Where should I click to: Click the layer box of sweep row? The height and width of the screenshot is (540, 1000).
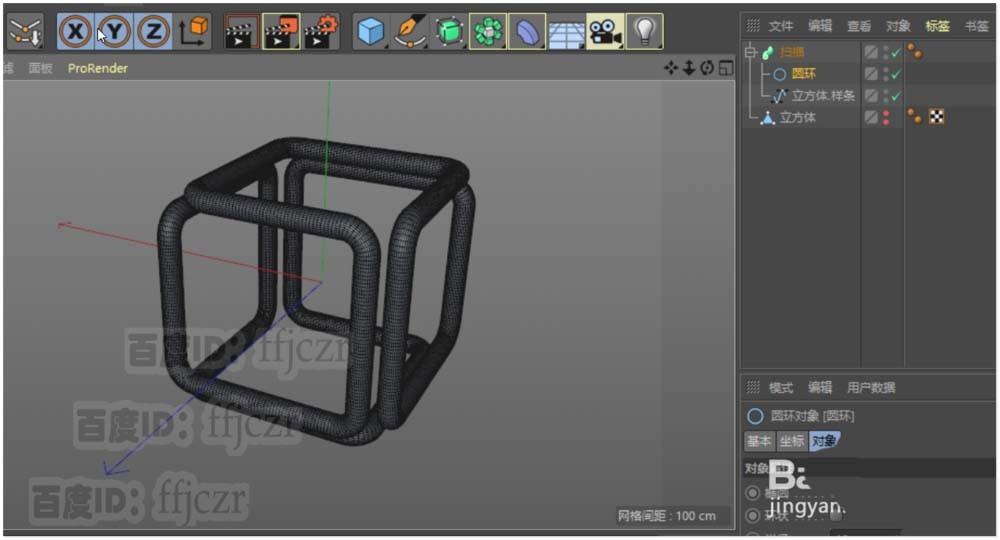[871, 53]
